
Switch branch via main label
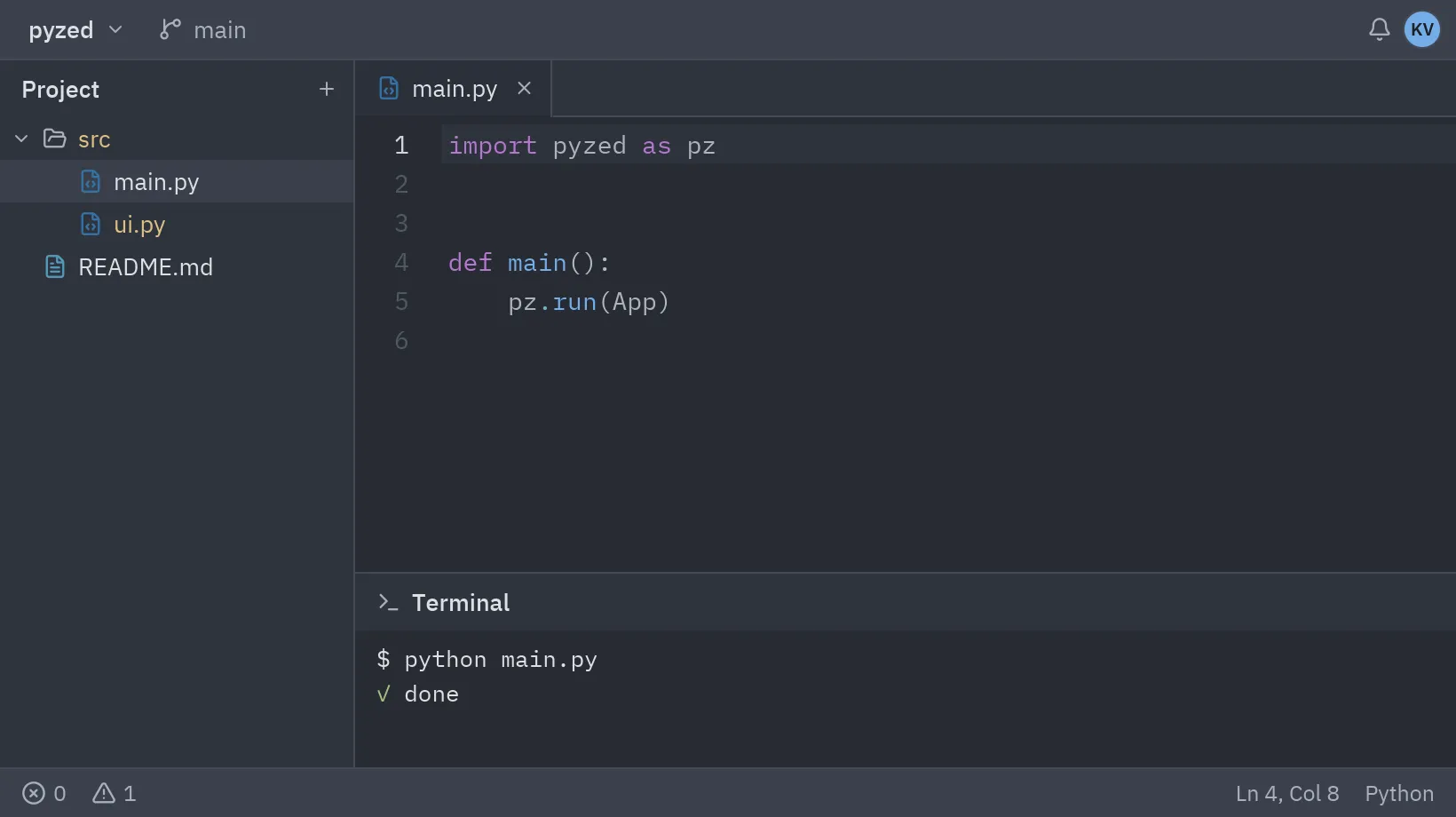pyautogui.click(x=219, y=30)
